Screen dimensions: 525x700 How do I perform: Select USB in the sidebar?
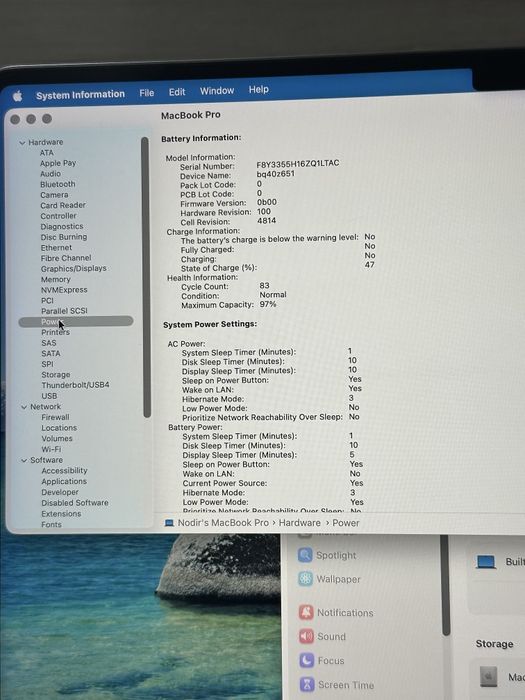coord(49,396)
